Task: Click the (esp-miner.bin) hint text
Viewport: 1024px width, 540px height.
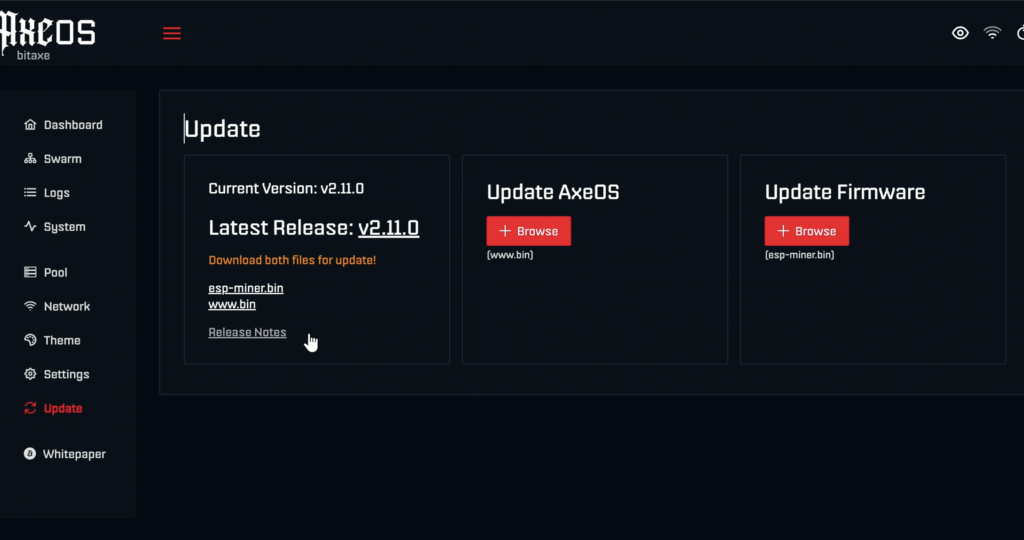Action: (x=799, y=255)
